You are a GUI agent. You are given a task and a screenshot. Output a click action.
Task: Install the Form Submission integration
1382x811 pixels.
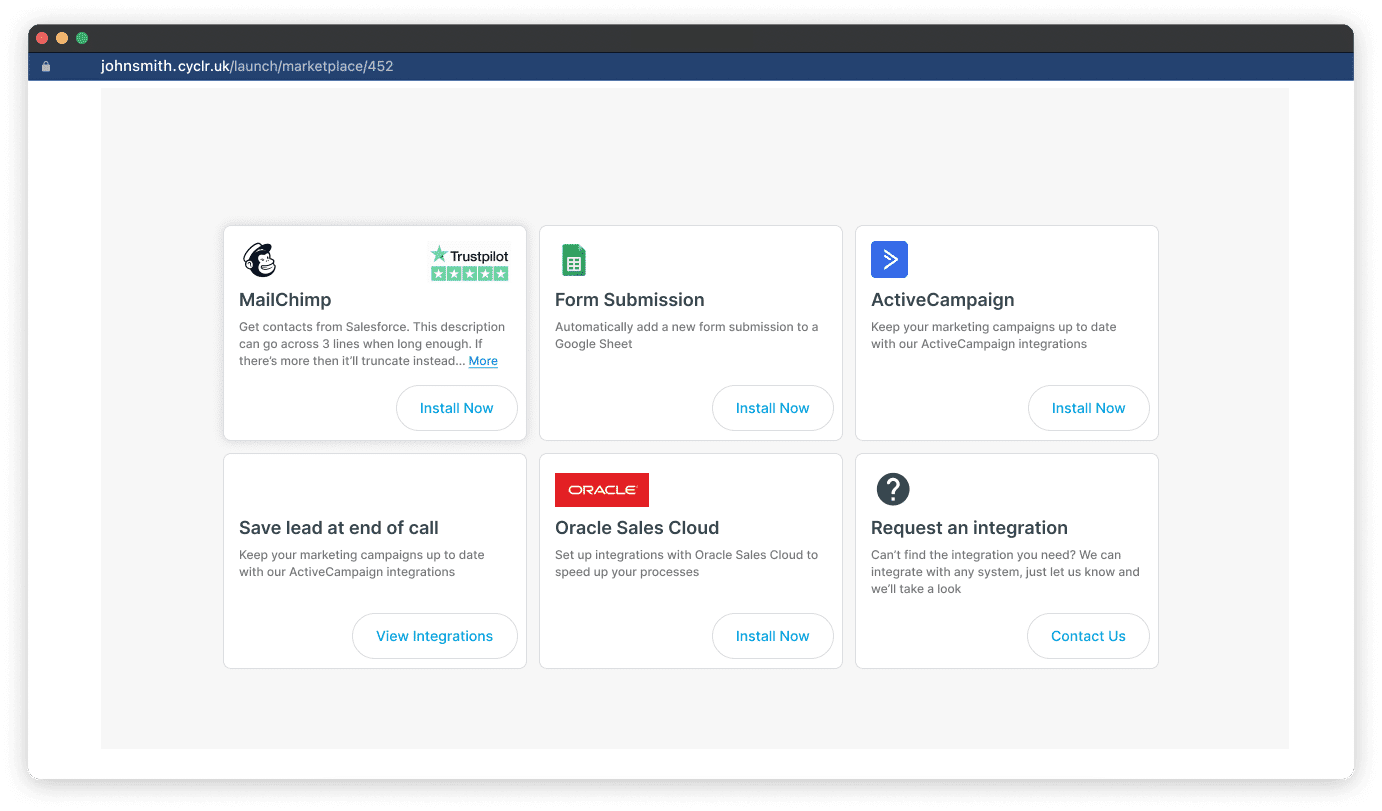pyautogui.click(x=772, y=408)
